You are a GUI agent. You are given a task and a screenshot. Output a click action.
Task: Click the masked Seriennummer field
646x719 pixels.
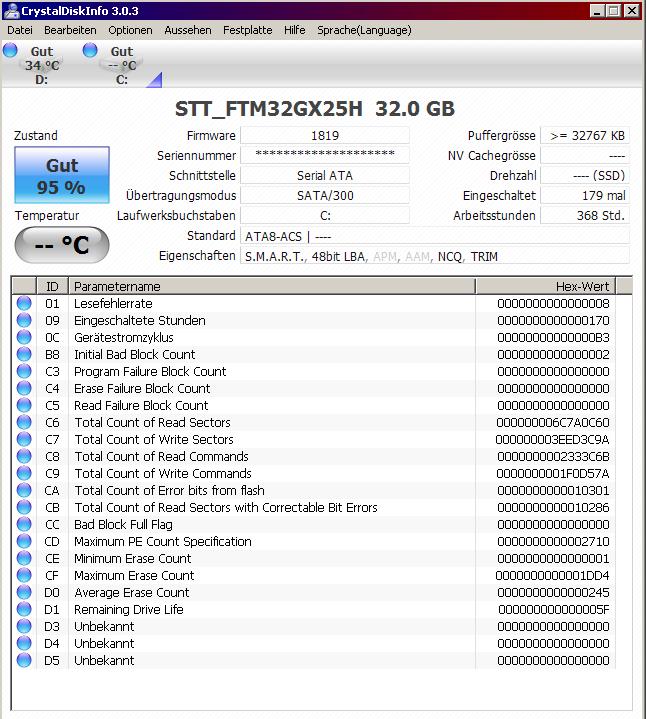tap(325, 155)
